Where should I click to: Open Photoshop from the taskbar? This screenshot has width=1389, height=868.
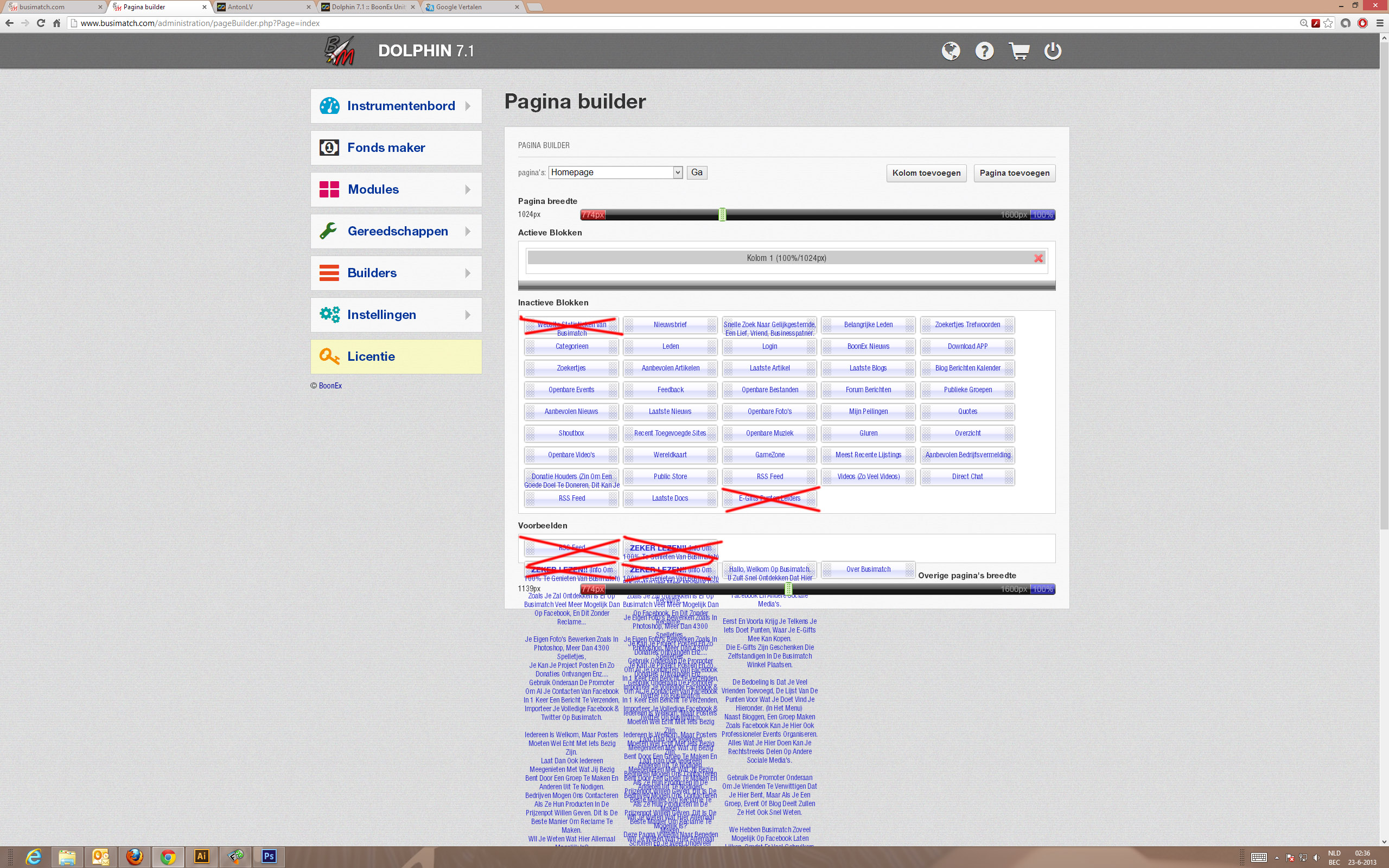click(269, 857)
